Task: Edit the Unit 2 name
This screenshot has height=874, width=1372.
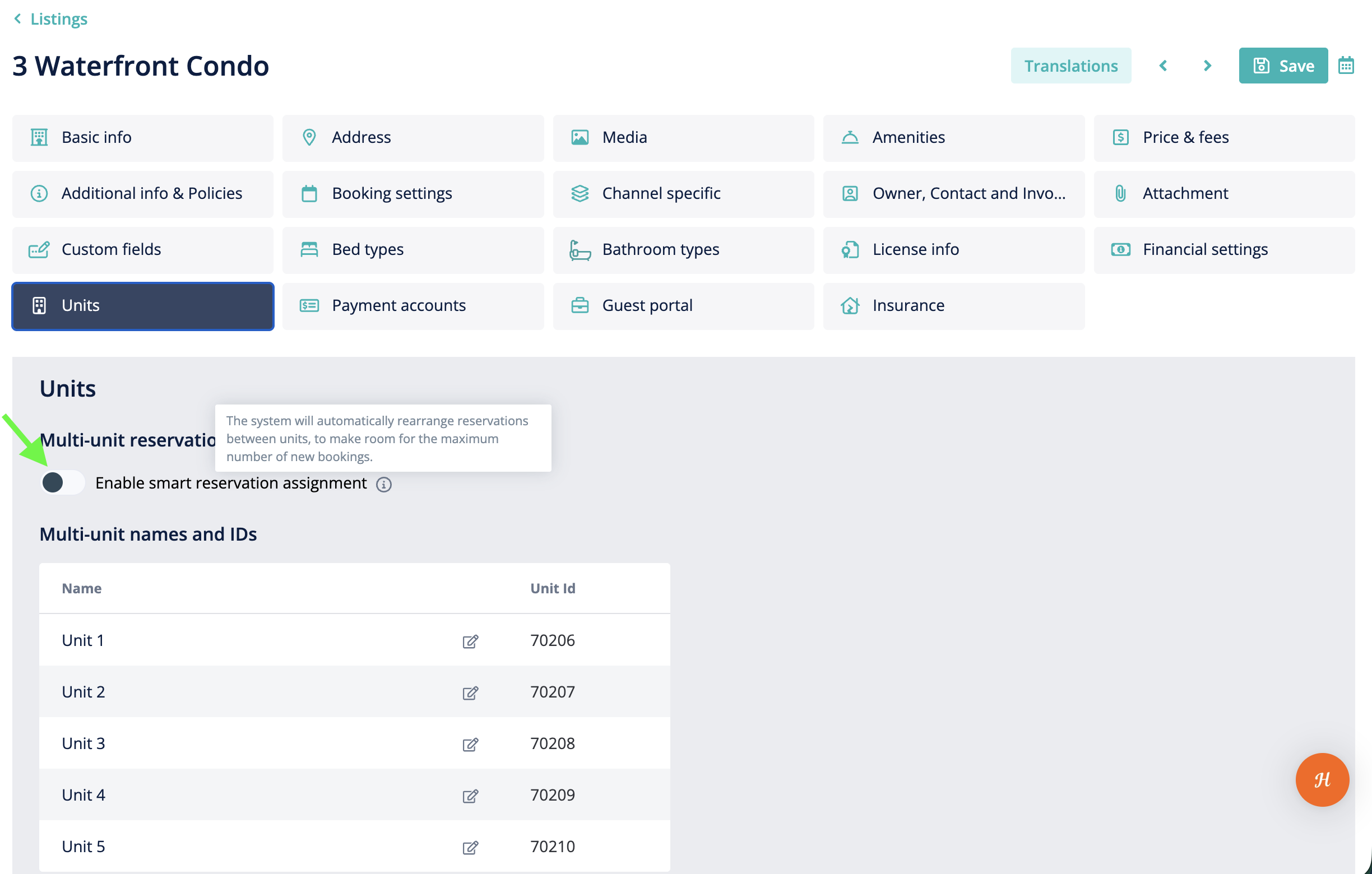Action: [470, 692]
